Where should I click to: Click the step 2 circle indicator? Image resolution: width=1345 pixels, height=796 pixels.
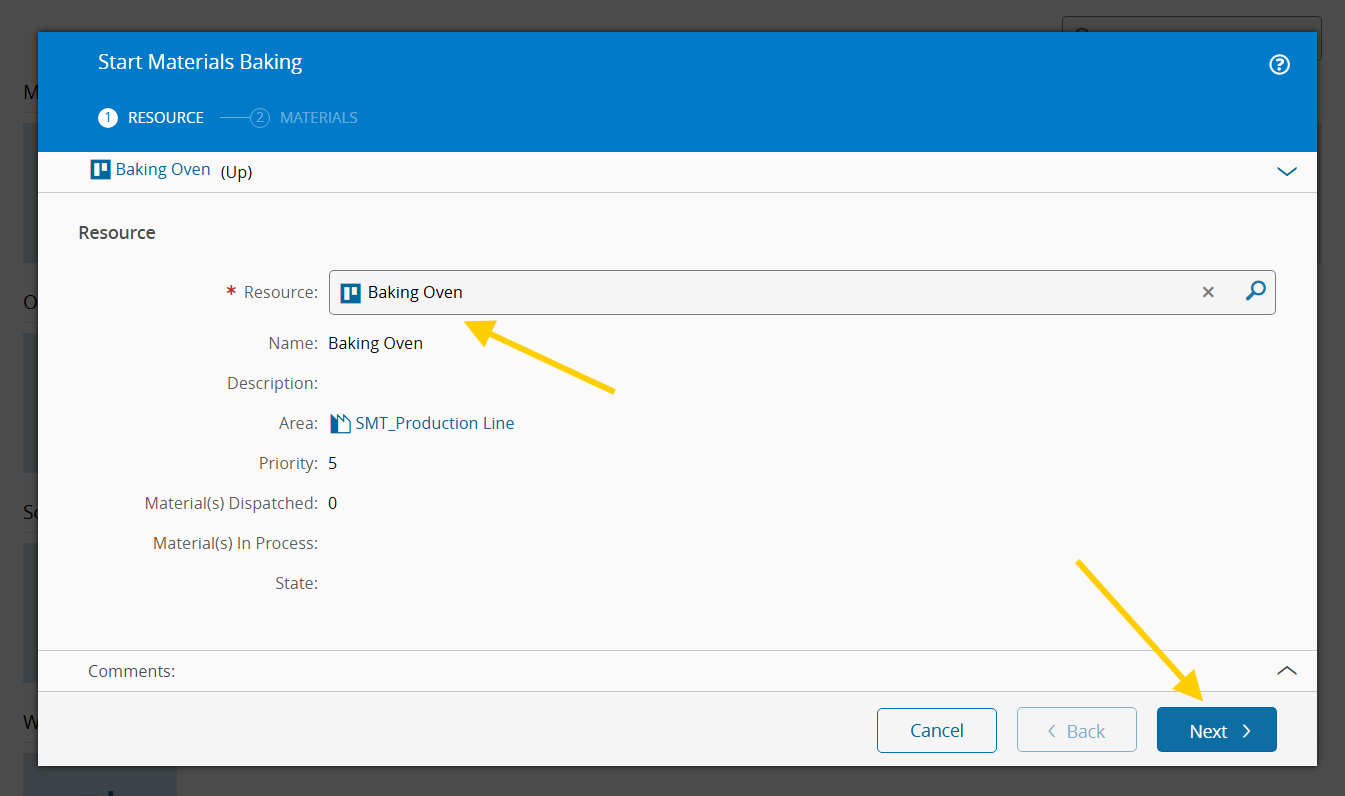click(260, 118)
